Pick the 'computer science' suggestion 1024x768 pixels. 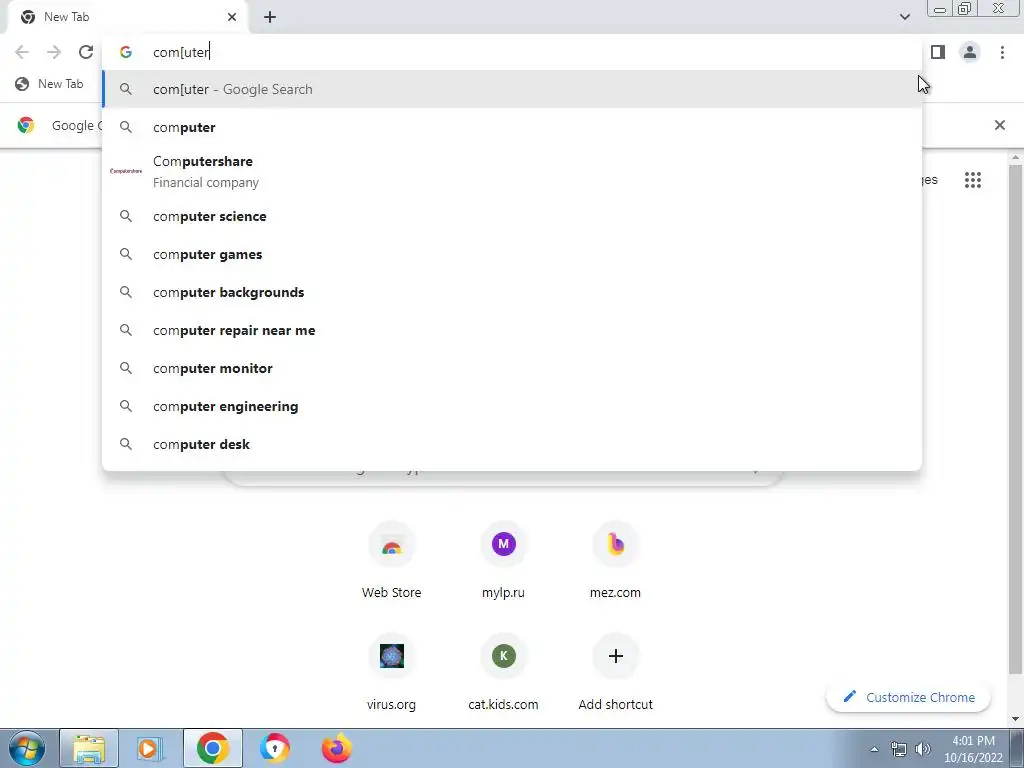click(512, 216)
